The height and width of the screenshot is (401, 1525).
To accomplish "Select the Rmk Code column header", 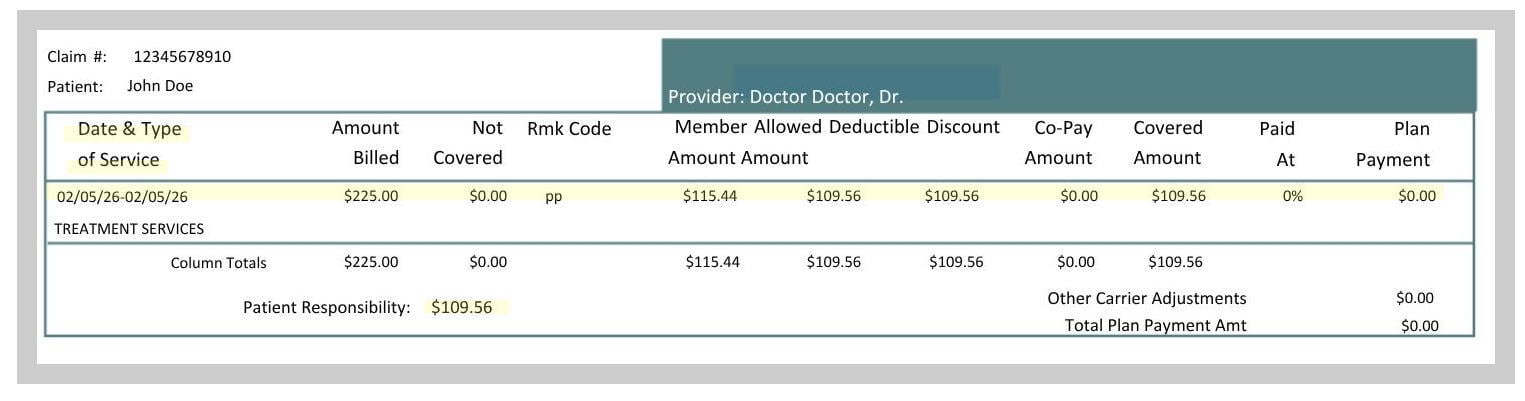I will 569,129.
